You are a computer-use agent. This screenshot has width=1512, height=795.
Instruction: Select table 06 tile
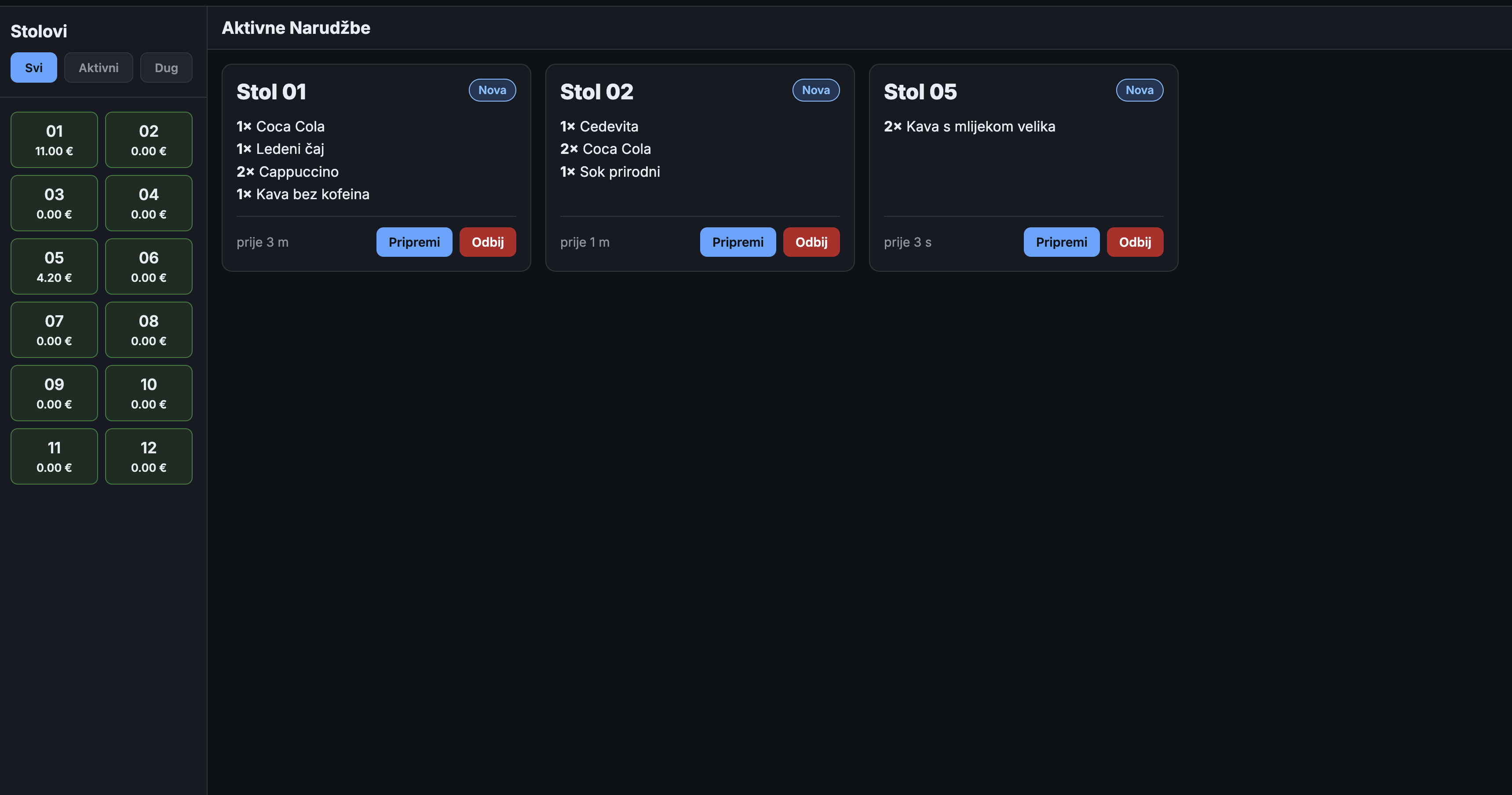[x=149, y=266]
